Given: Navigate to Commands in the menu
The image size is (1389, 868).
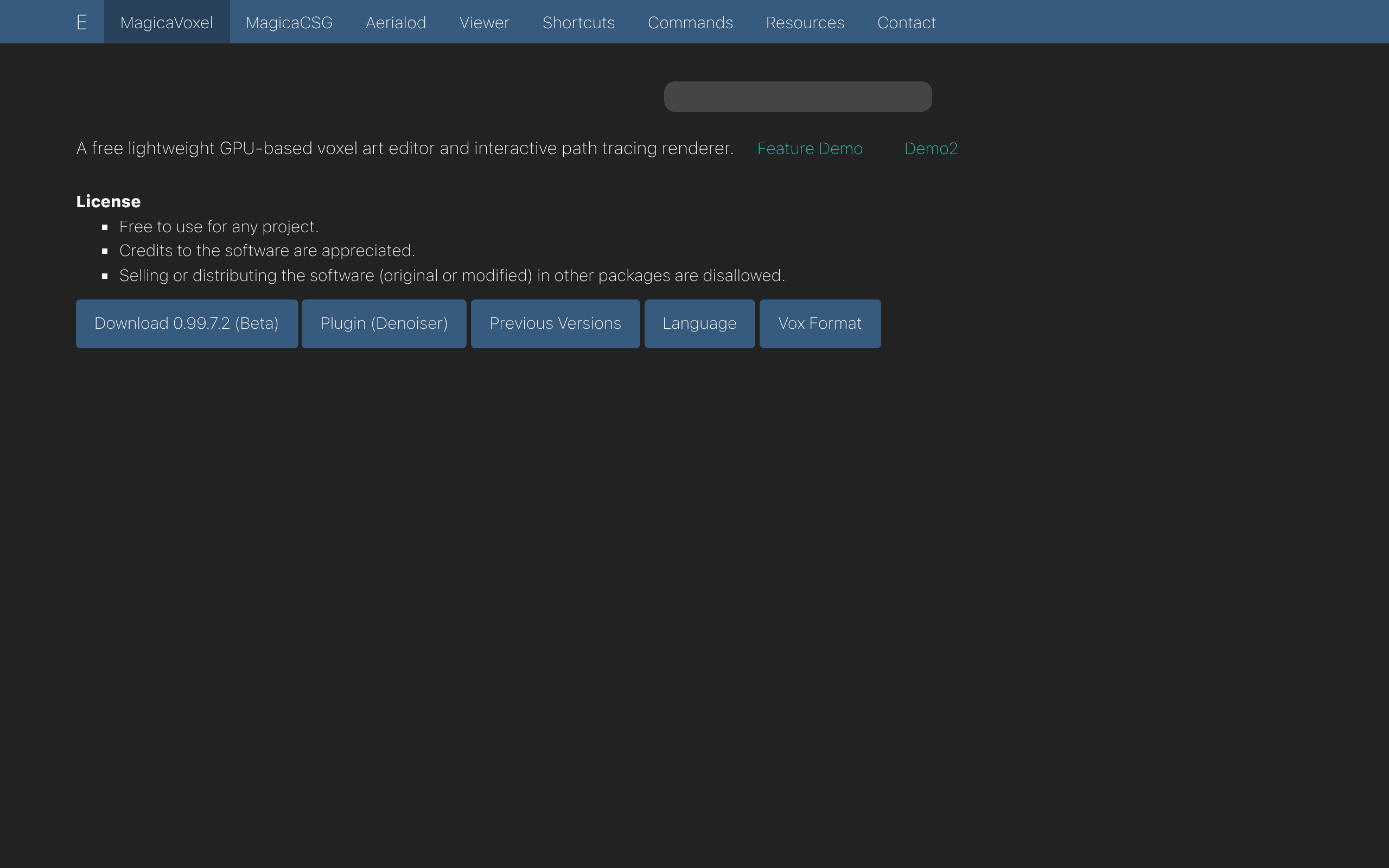Looking at the screenshot, I should pyautogui.click(x=691, y=22).
